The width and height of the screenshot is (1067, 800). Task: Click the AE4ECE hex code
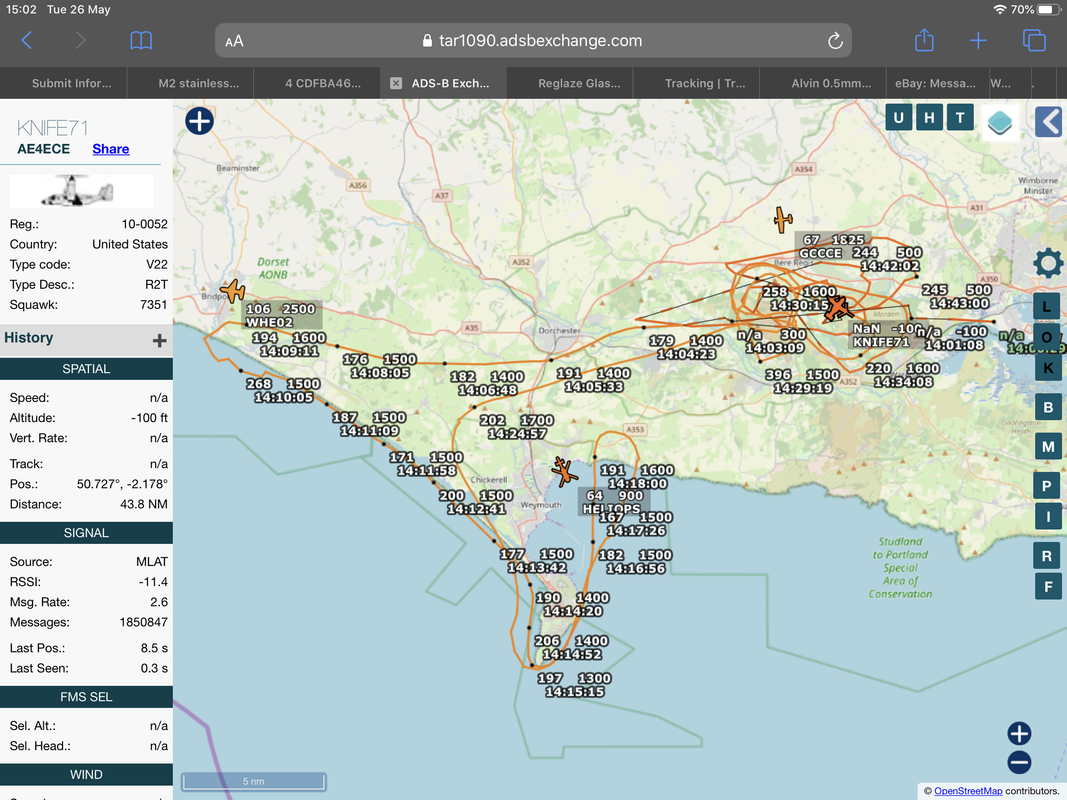point(44,149)
